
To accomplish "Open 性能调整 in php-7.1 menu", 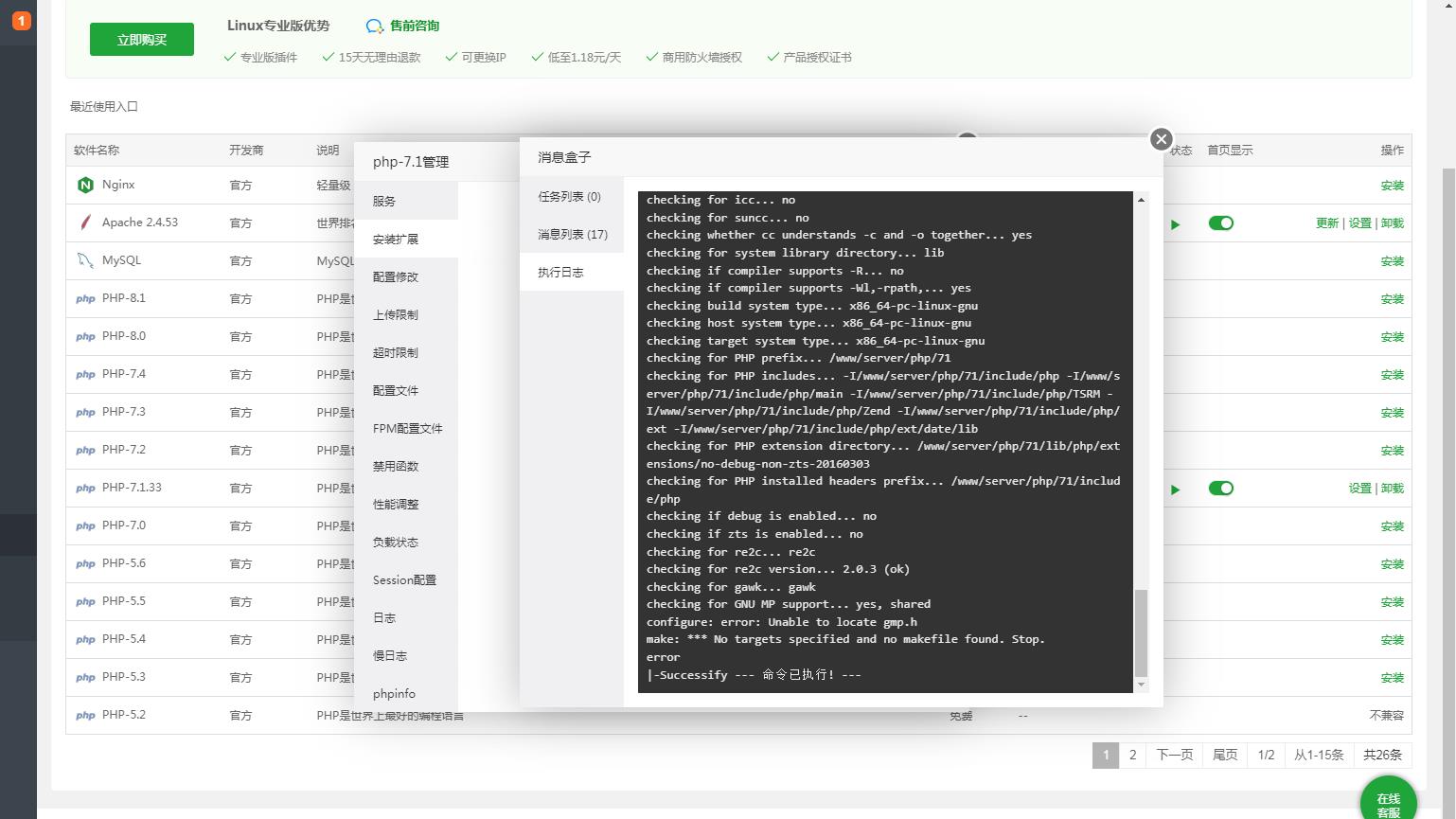I will pyautogui.click(x=406, y=504).
